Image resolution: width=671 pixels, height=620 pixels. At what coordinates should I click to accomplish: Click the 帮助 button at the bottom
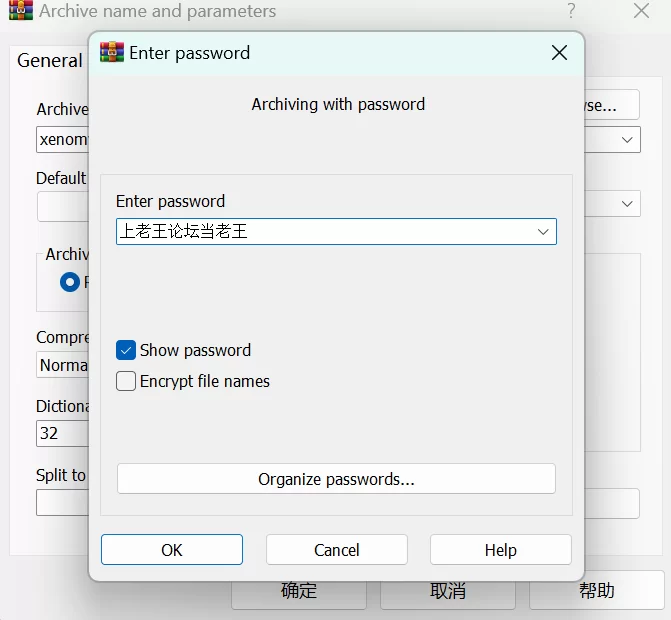tap(596, 591)
